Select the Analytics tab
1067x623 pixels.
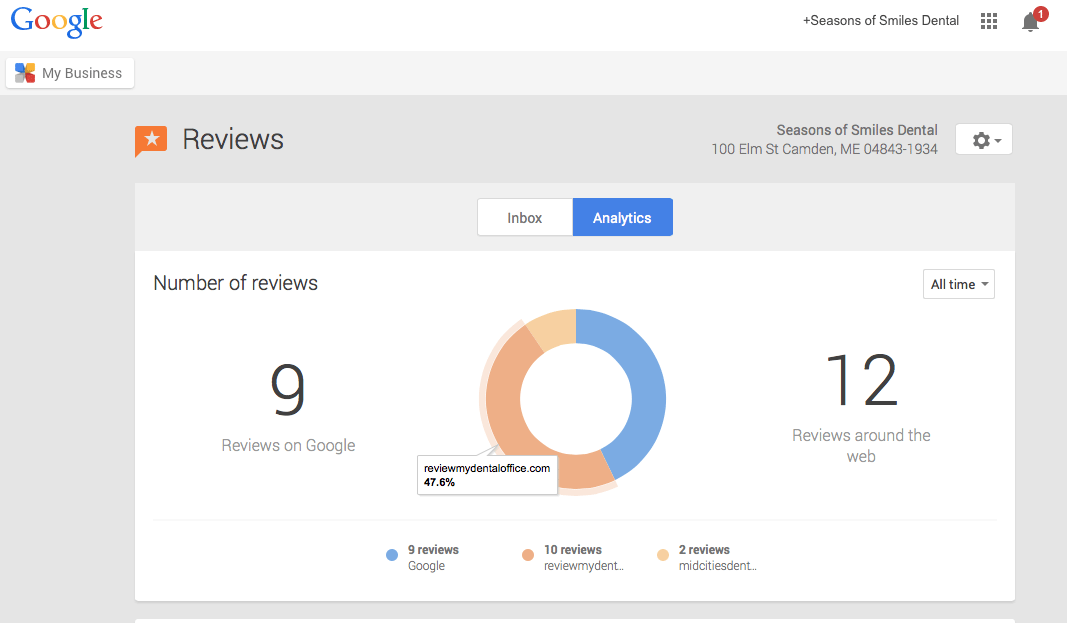click(x=622, y=217)
